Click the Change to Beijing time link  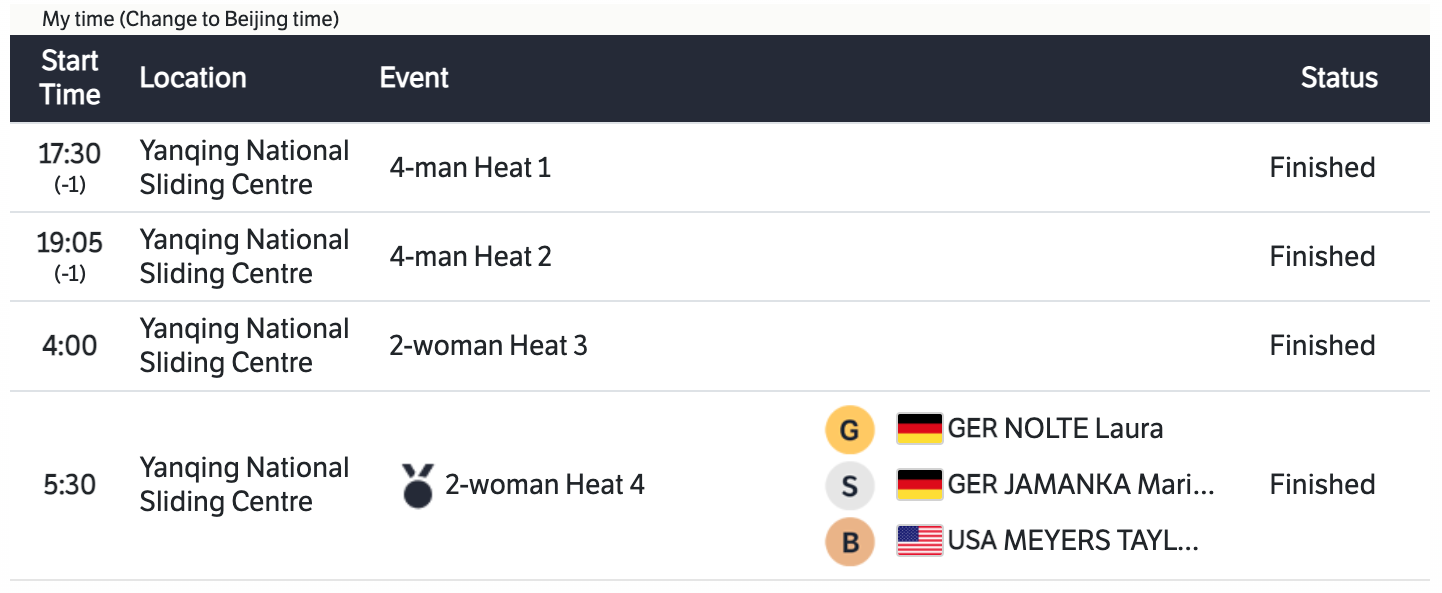click(x=229, y=20)
